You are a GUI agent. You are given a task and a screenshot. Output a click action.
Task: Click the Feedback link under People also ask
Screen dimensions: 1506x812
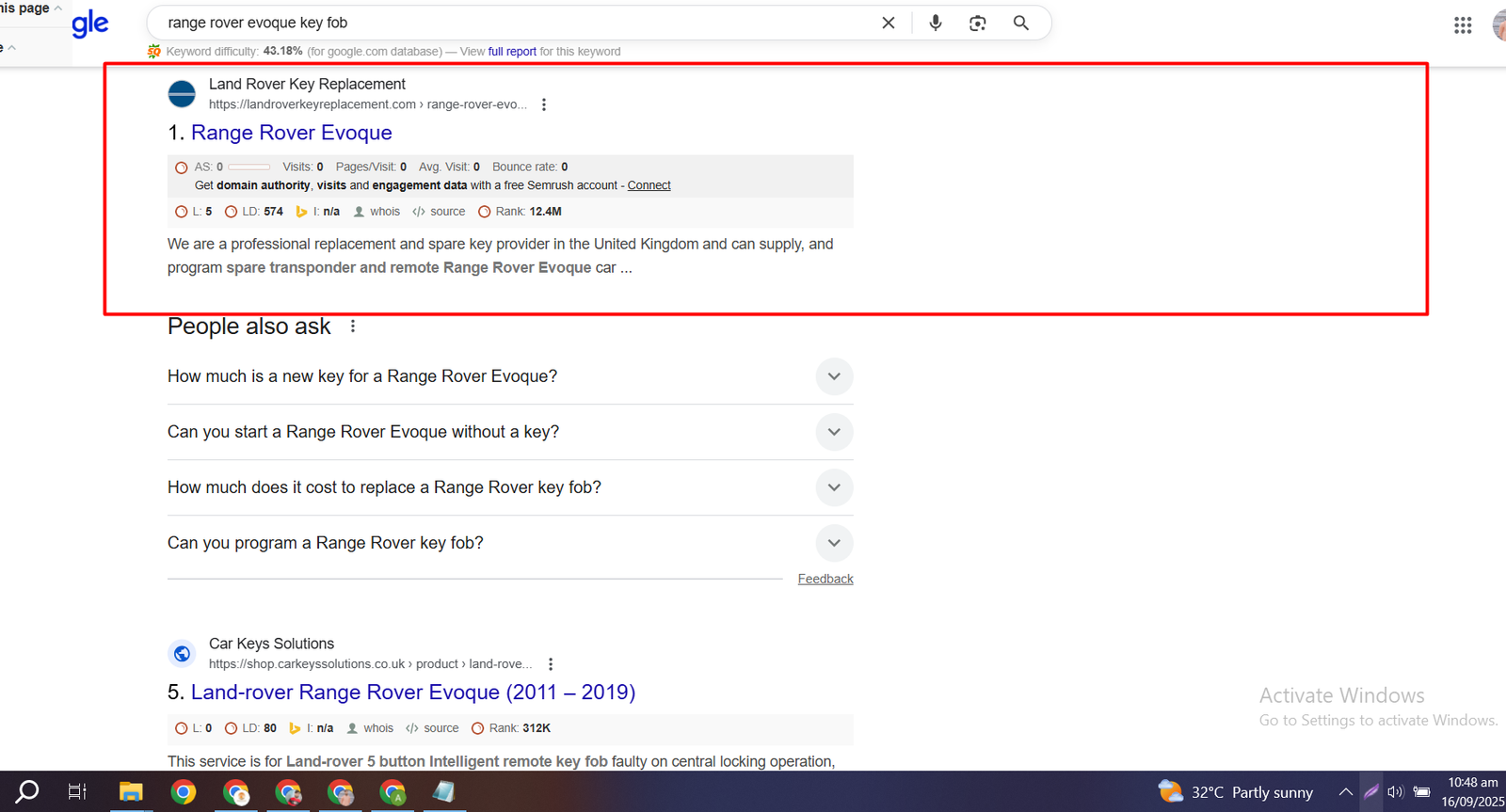825,579
